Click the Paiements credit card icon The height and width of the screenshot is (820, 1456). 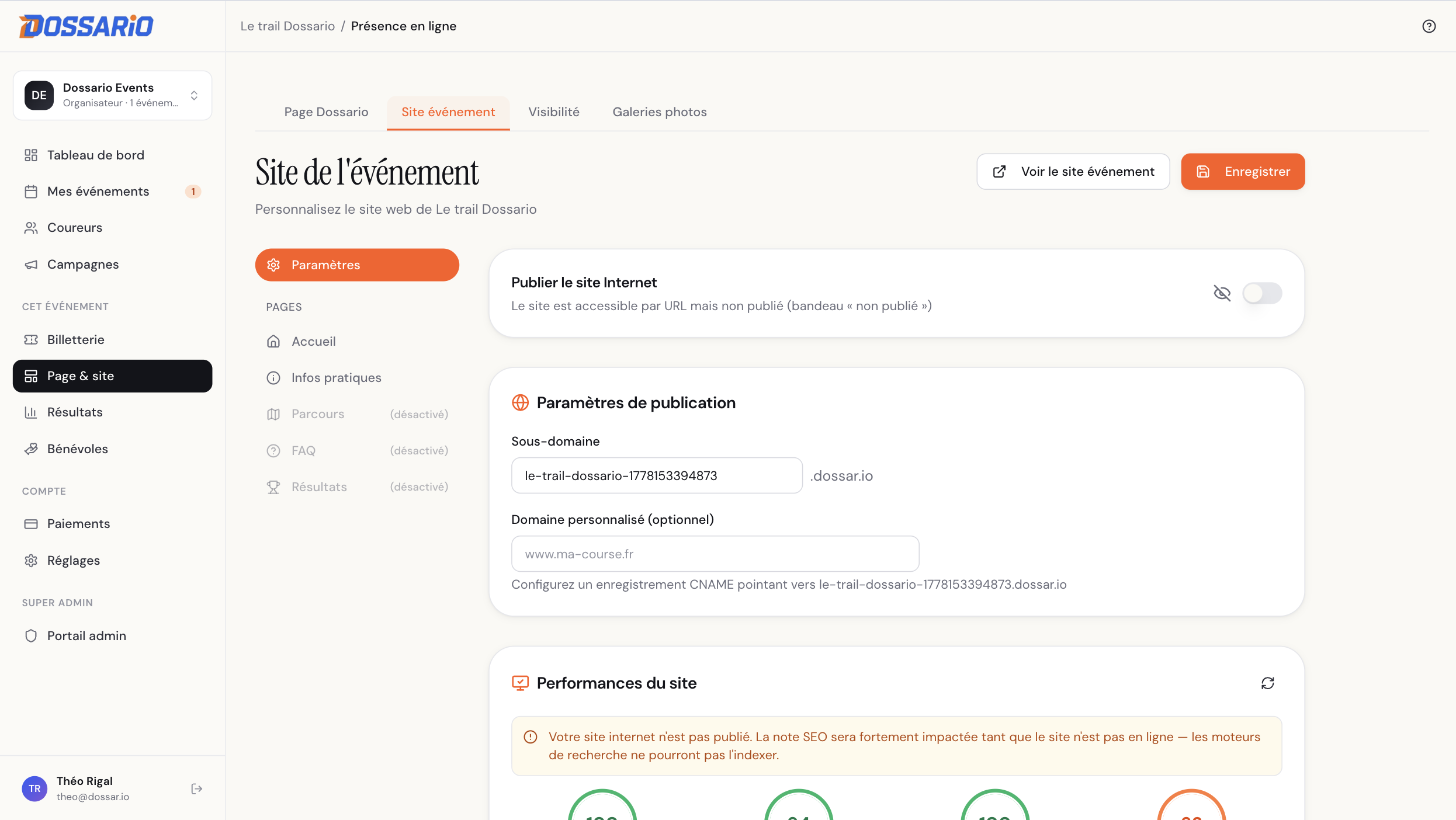tap(31, 524)
